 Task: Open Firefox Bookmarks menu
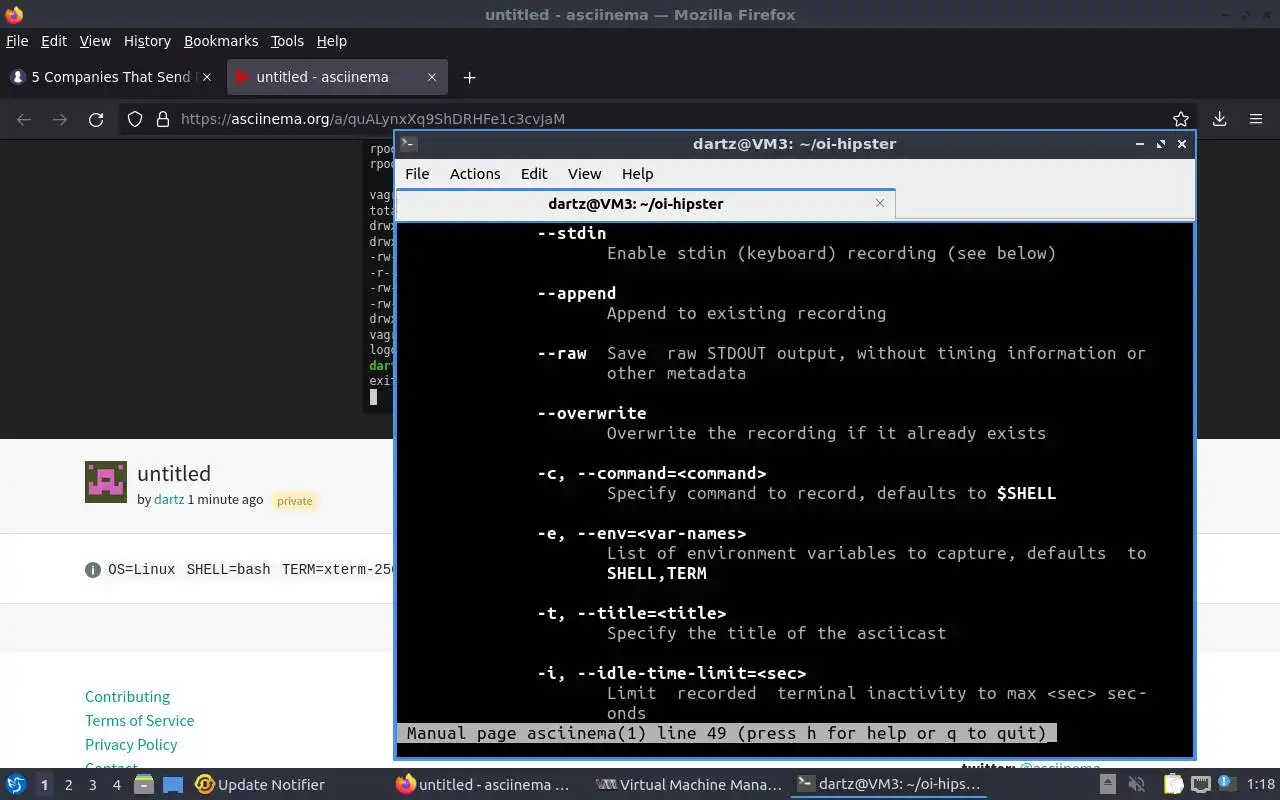(x=221, y=41)
